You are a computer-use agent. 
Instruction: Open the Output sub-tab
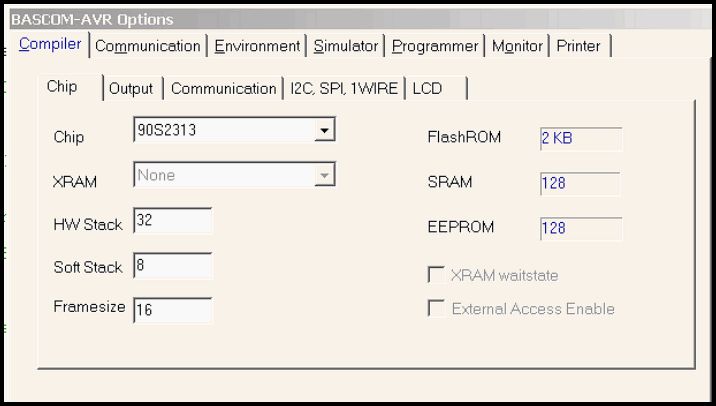pos(131,88)
